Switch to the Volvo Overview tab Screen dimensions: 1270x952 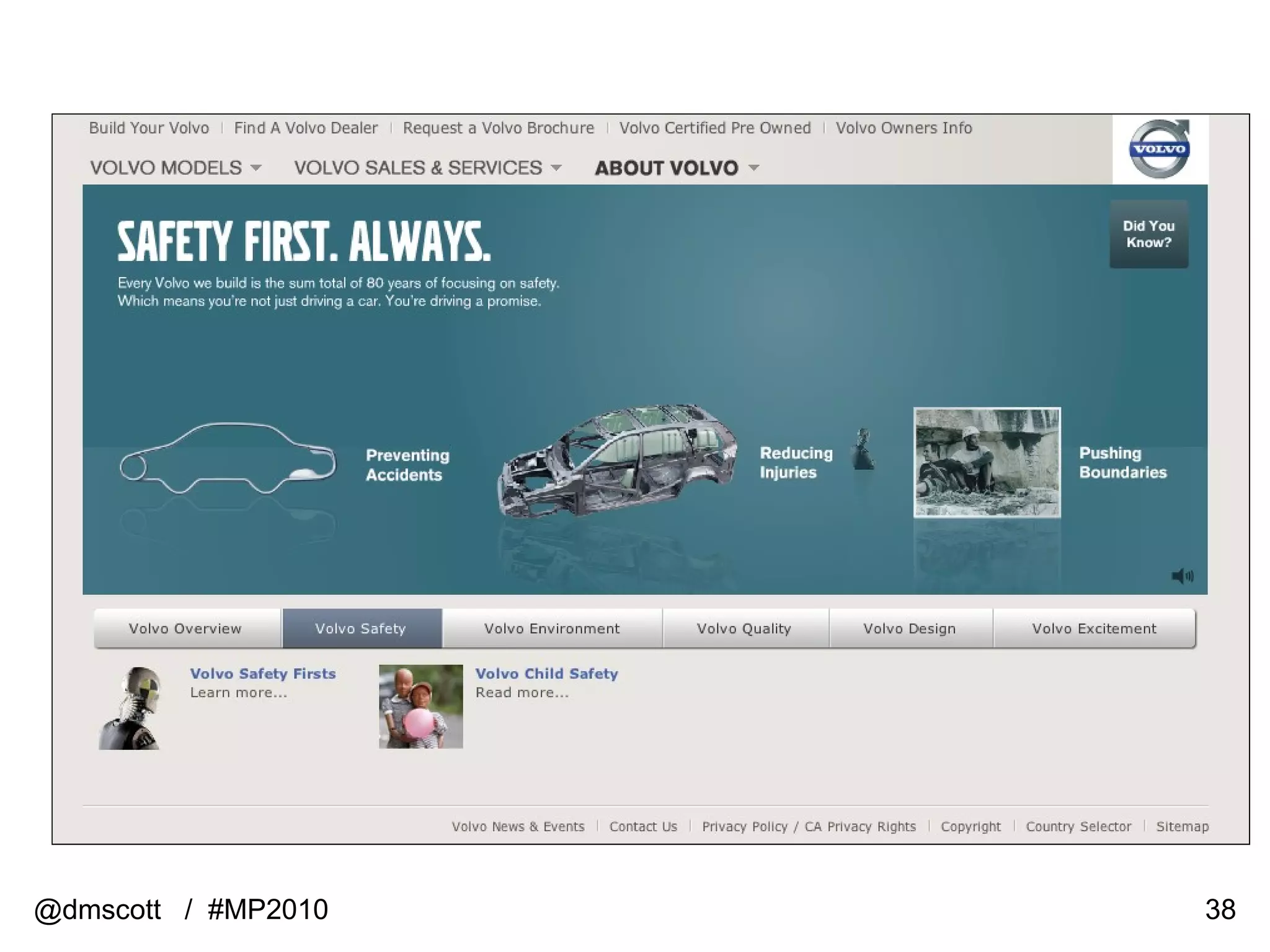click(x=187, y=628)
